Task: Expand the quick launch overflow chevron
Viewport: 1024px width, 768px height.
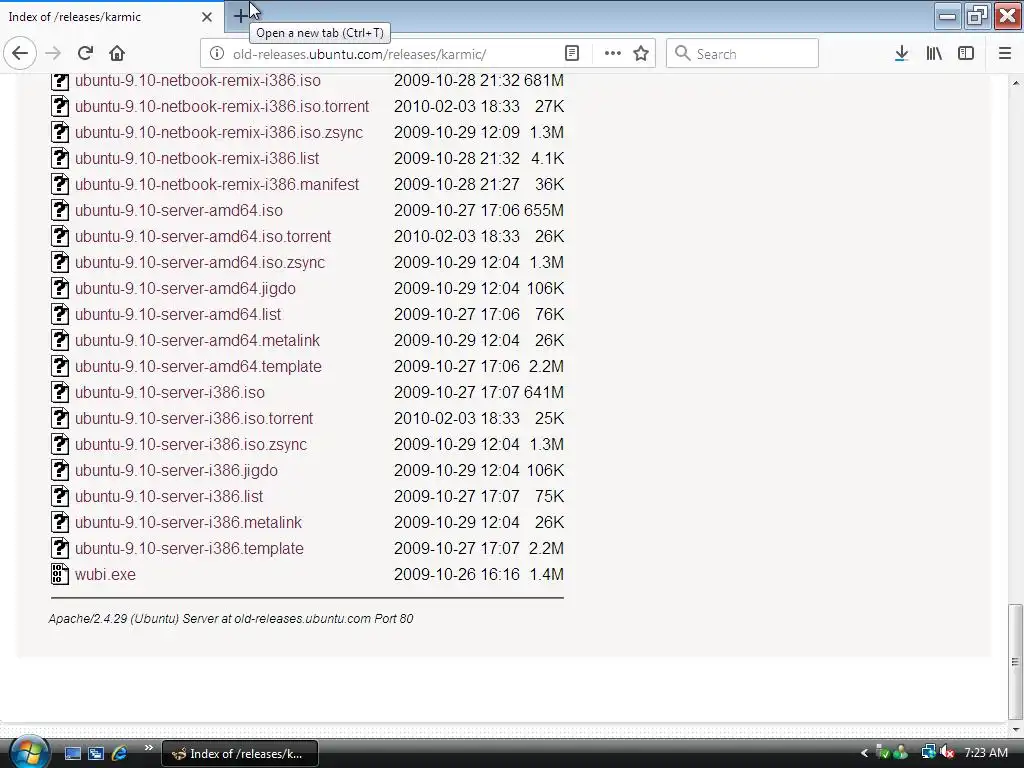Action: 149,748
